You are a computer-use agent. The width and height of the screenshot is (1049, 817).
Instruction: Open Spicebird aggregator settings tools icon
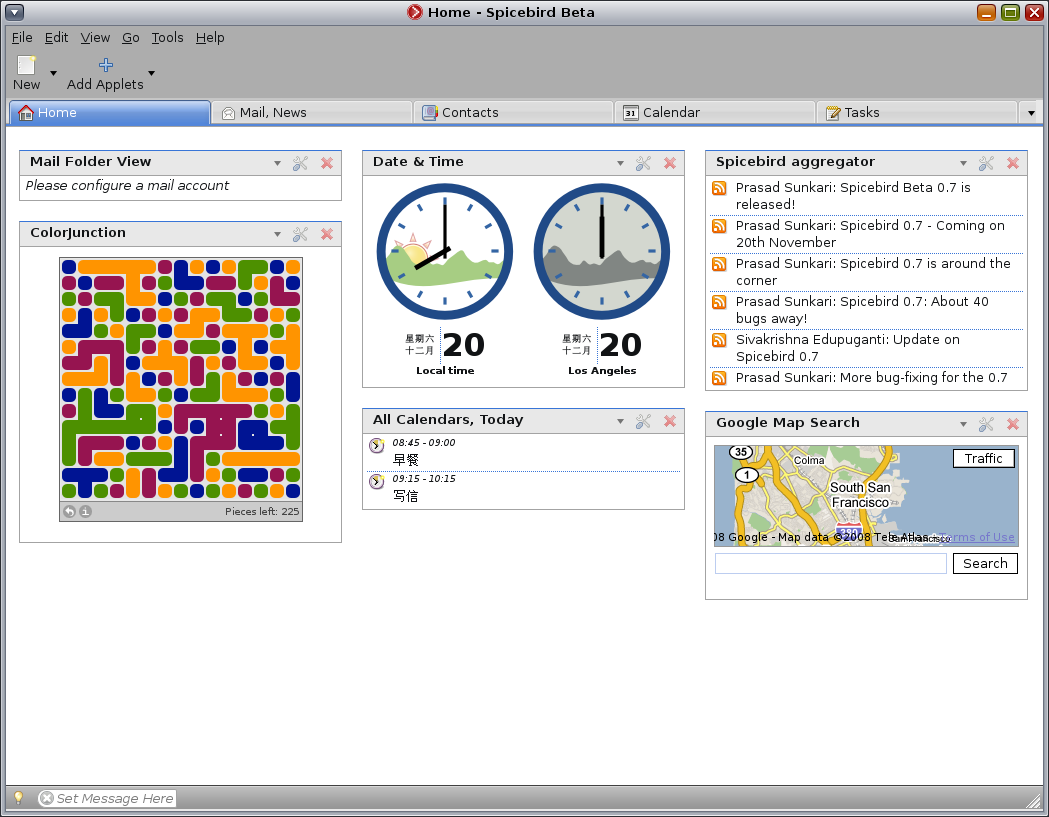click(x=986, y=163)
